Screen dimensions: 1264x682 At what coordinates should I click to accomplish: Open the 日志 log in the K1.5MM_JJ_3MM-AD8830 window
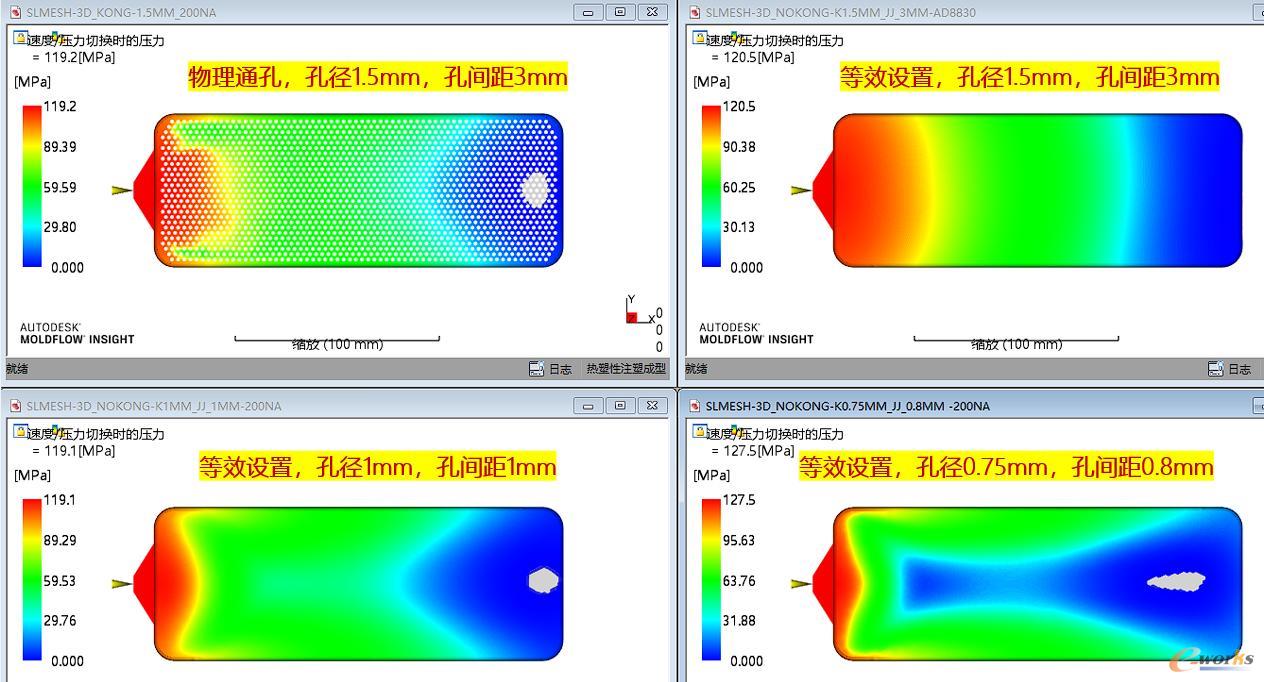1230,369
